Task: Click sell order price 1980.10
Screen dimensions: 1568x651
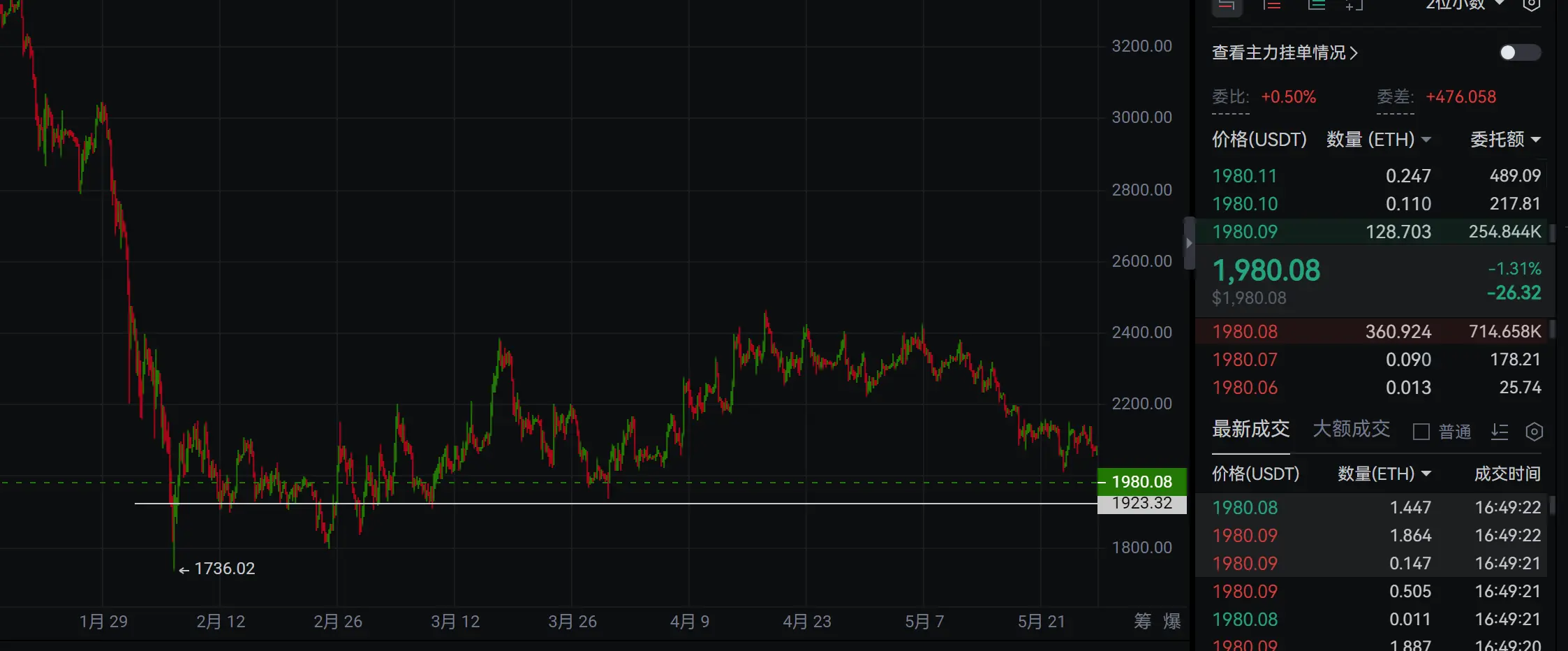Action: pos(1245,204)
